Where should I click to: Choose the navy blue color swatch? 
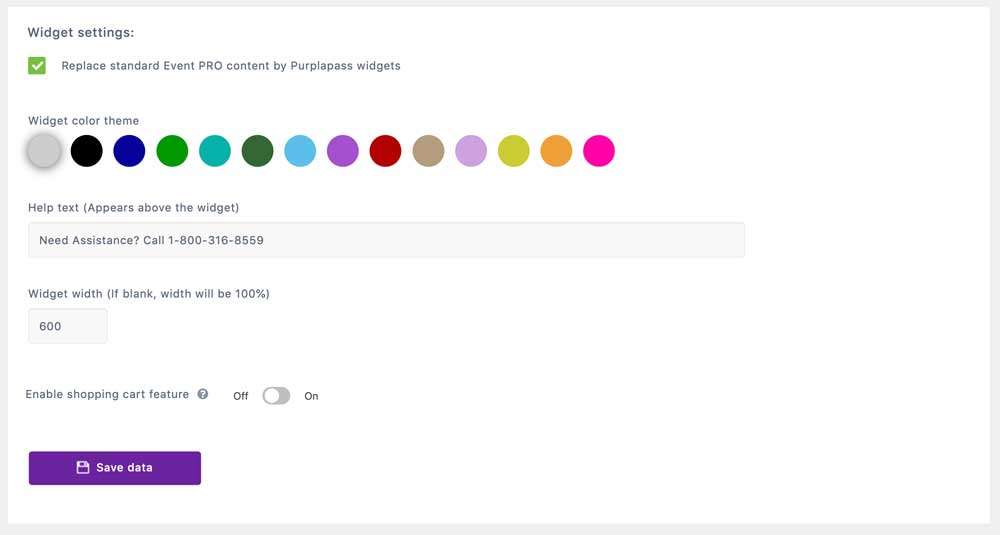tap(129, 151)
